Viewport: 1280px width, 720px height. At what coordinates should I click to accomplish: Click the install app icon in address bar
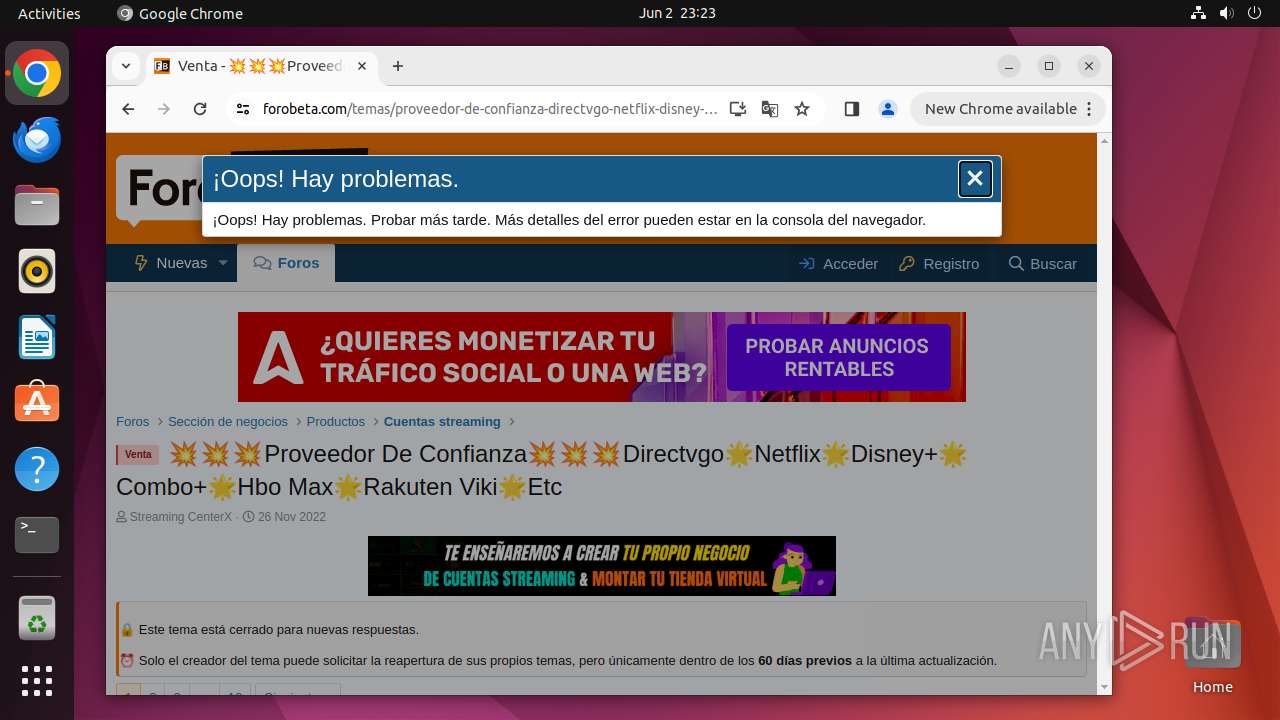pos(738,109)
